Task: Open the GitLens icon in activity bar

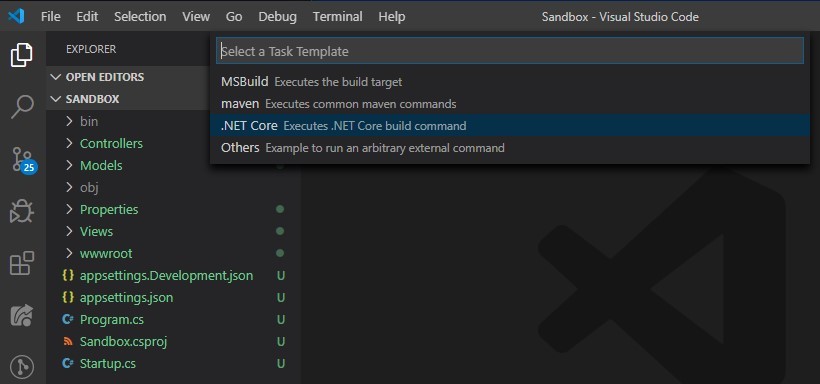Action: tap(22, 368)
